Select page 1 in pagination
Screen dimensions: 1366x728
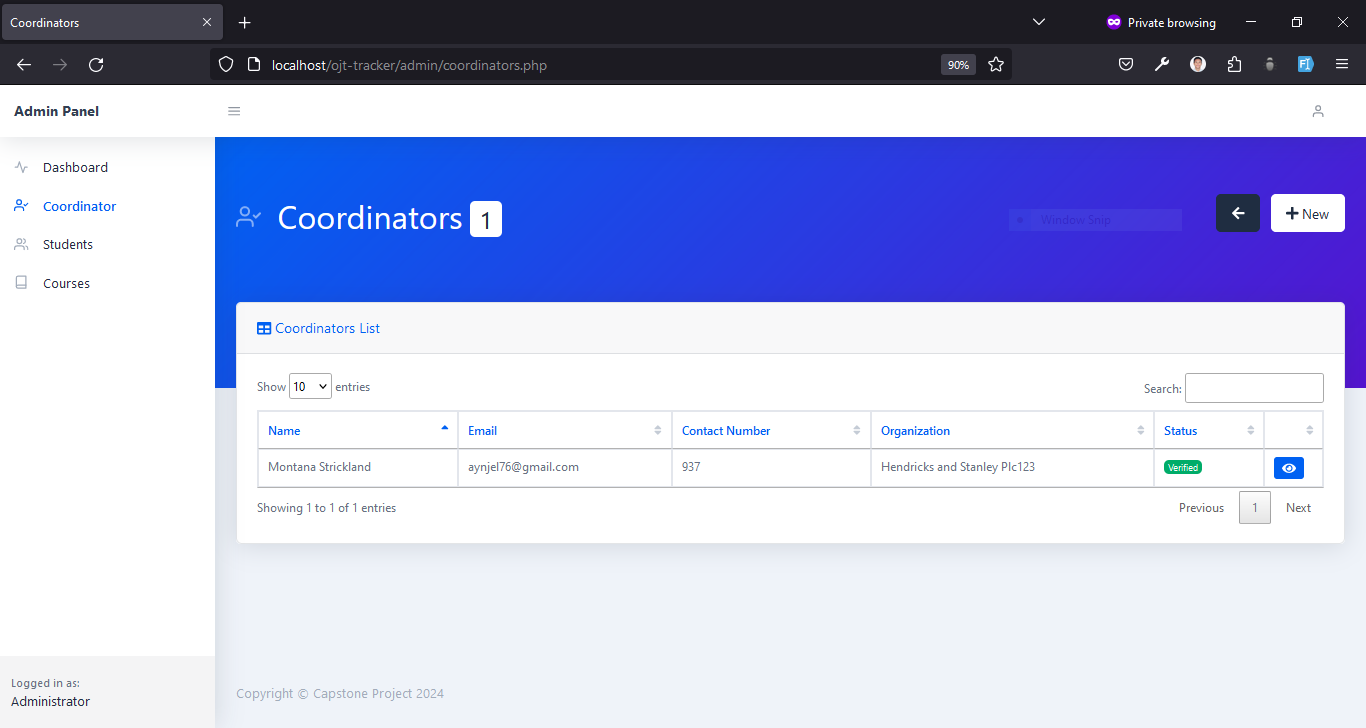point(1255,508)
